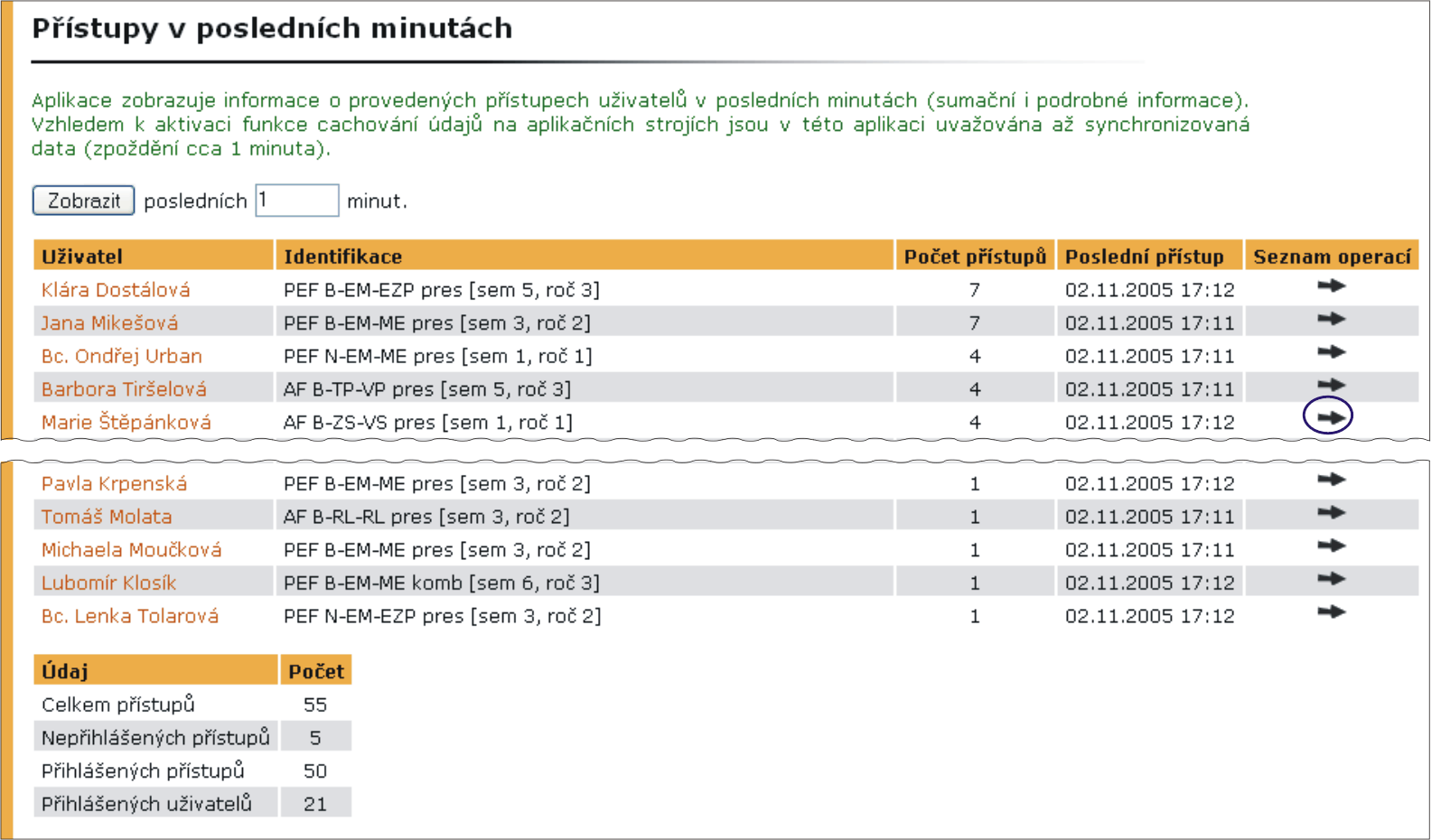This screenshot has height=840, width=1441.
Task: Click the Nepřihlášených přístupů row label
Action: point(155,738)
